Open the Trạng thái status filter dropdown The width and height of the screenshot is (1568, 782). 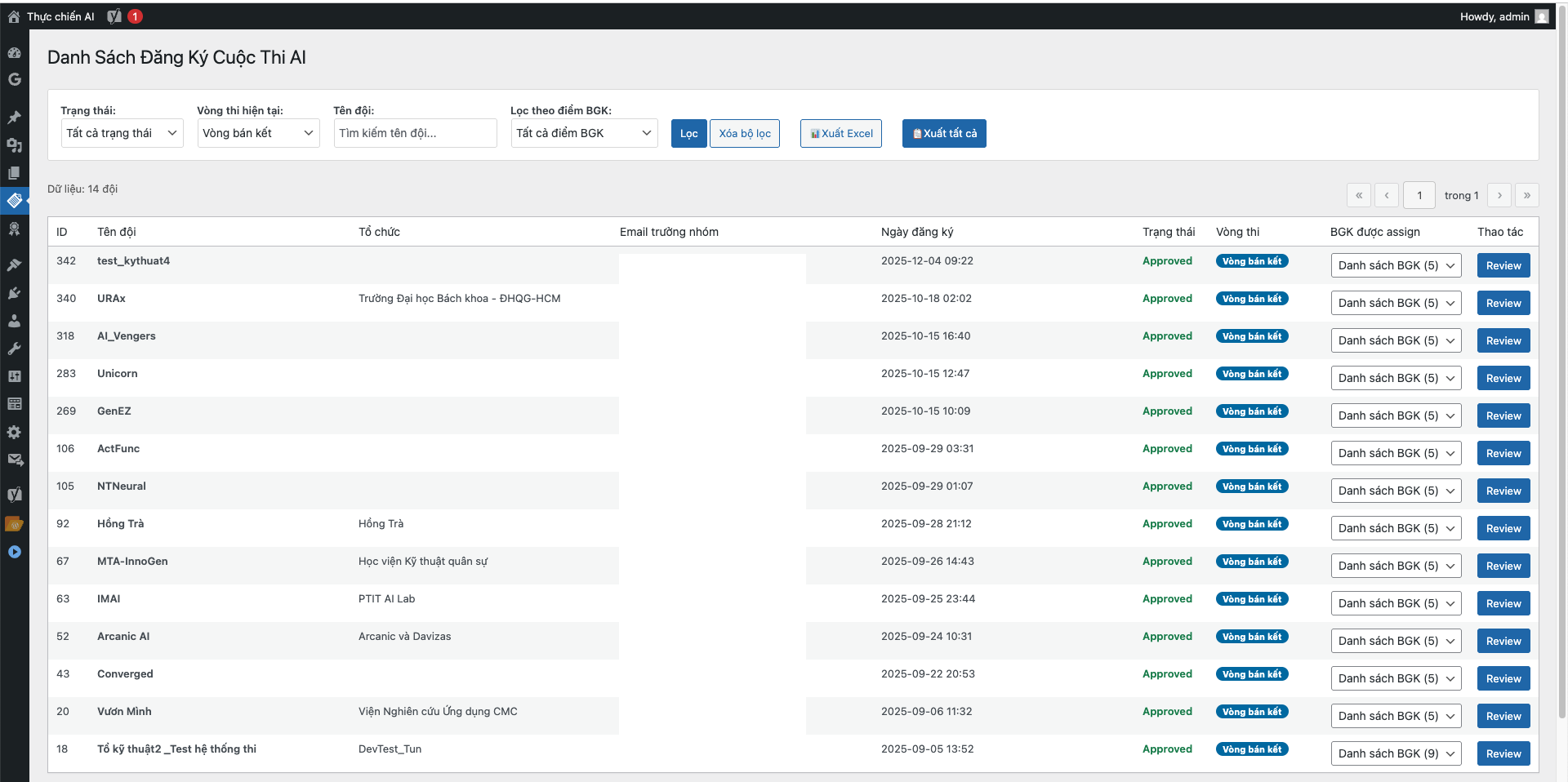pyautogui.click(x=122, y=133)
